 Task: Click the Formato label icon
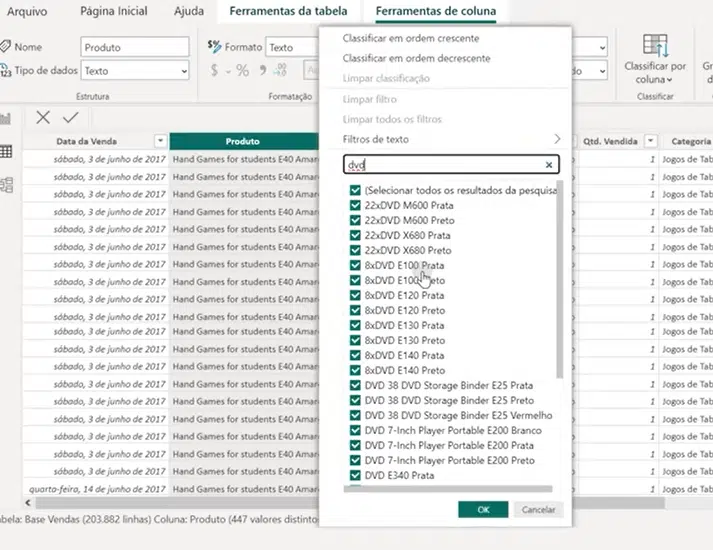(x=214, y=46)
